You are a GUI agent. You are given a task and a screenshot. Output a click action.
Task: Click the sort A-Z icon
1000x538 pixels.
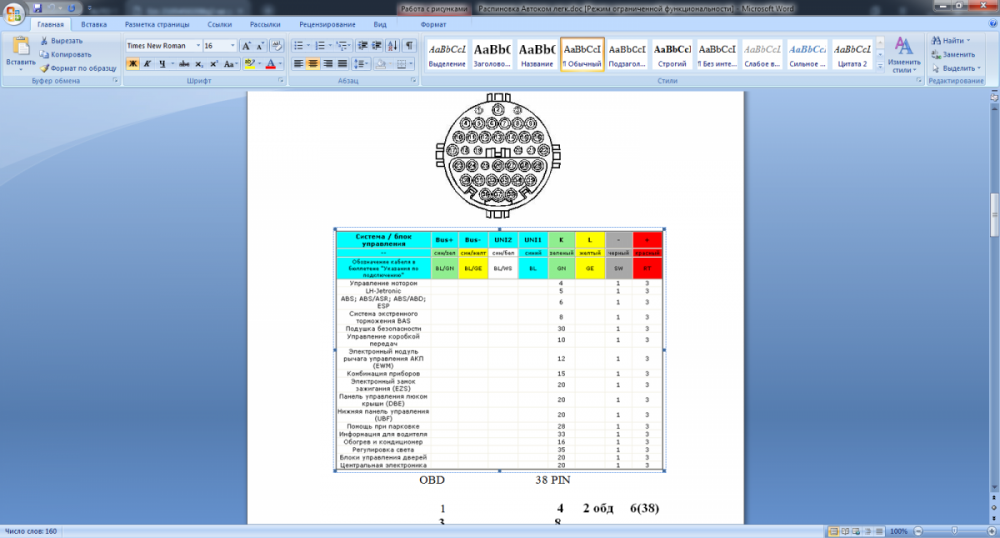[x=393, y=46]
